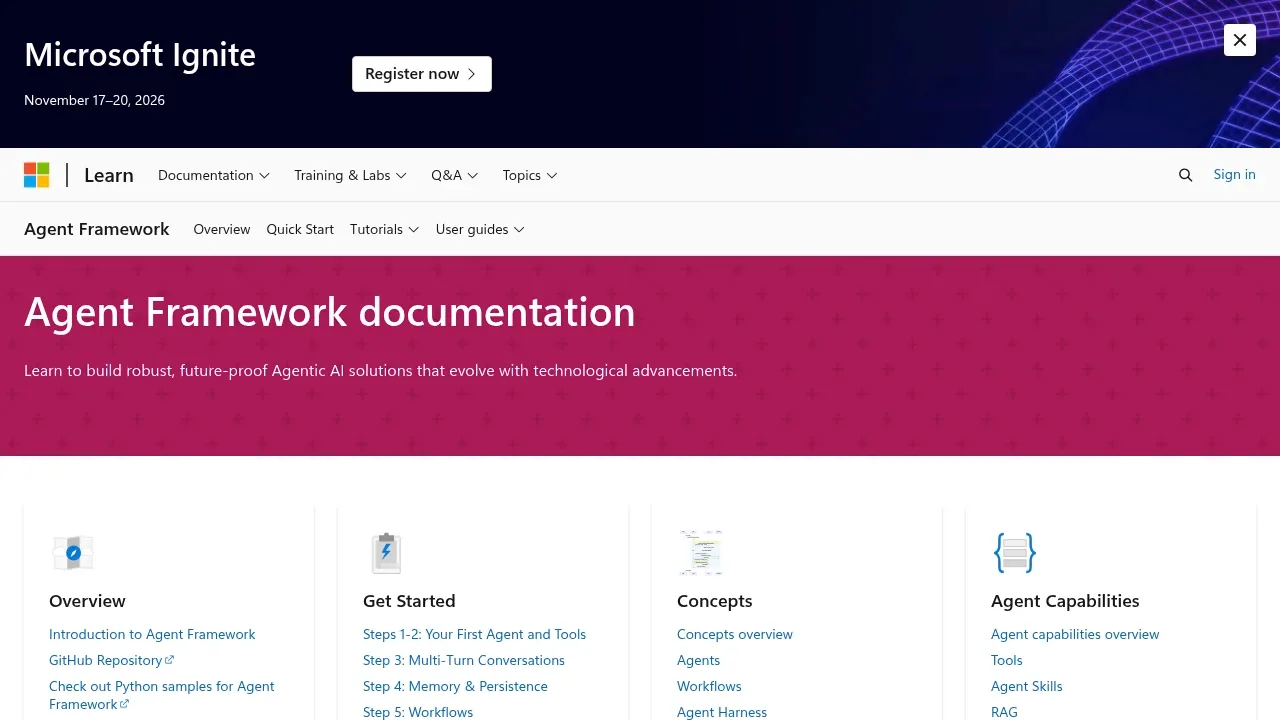Open the Topics dropdown menu

click(x=530, y=175)
